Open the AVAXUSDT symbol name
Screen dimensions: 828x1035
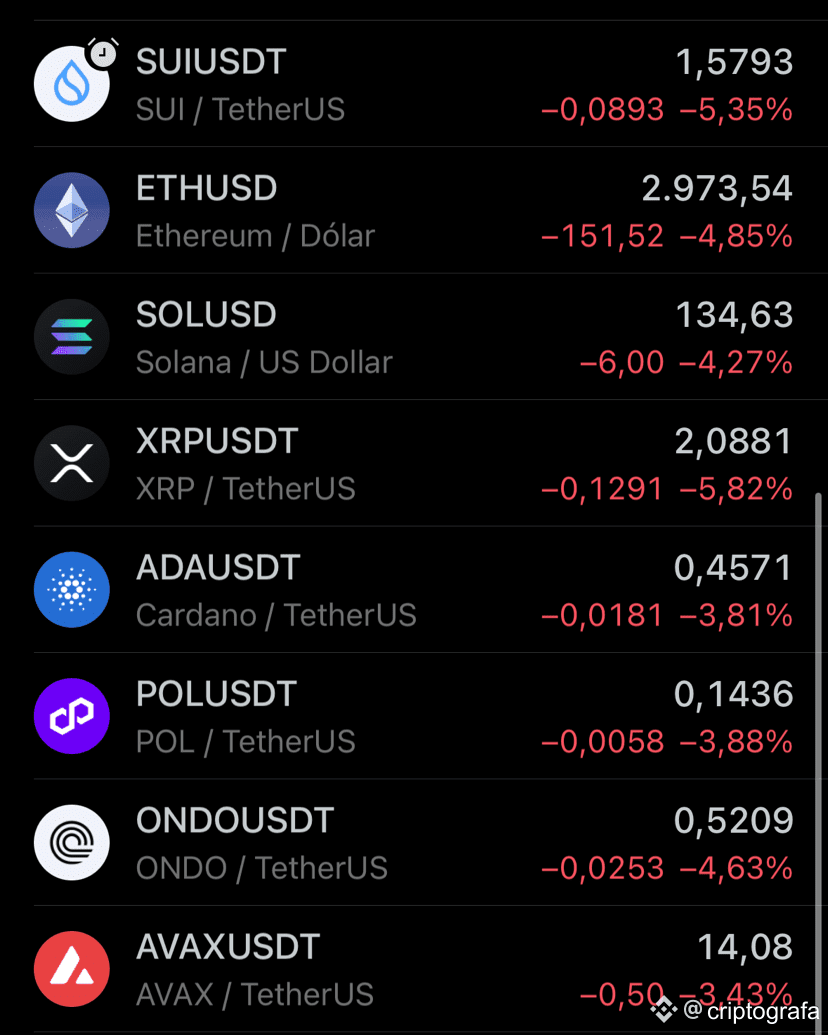[228, 947]
